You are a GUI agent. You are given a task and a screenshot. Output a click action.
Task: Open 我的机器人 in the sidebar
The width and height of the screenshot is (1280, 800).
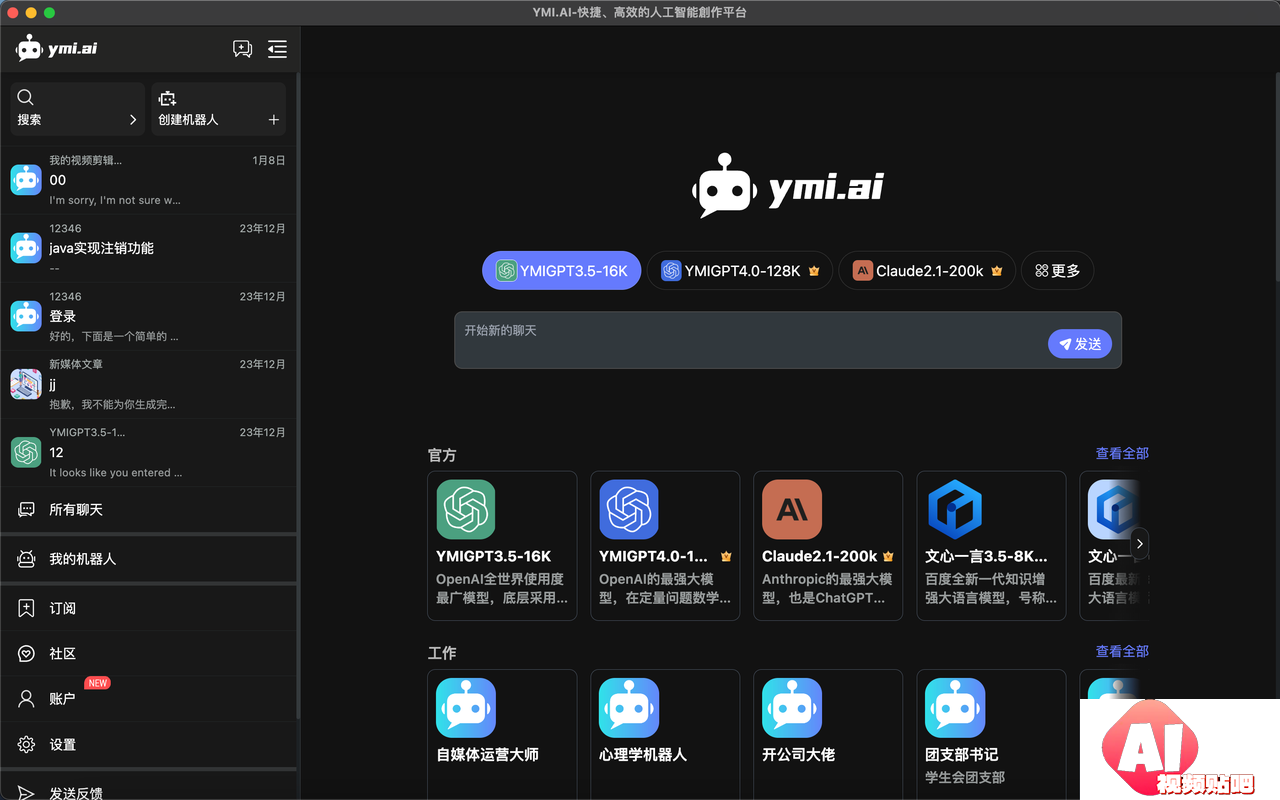(x=149, y=559)
